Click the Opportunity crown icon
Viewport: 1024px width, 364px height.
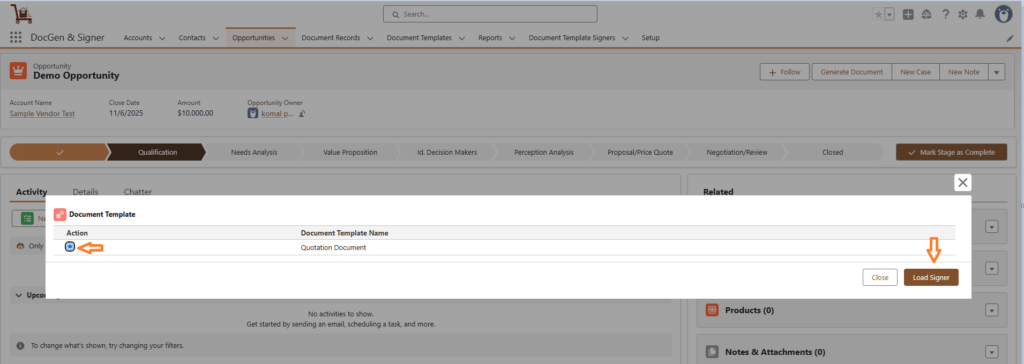pos(18,71)
